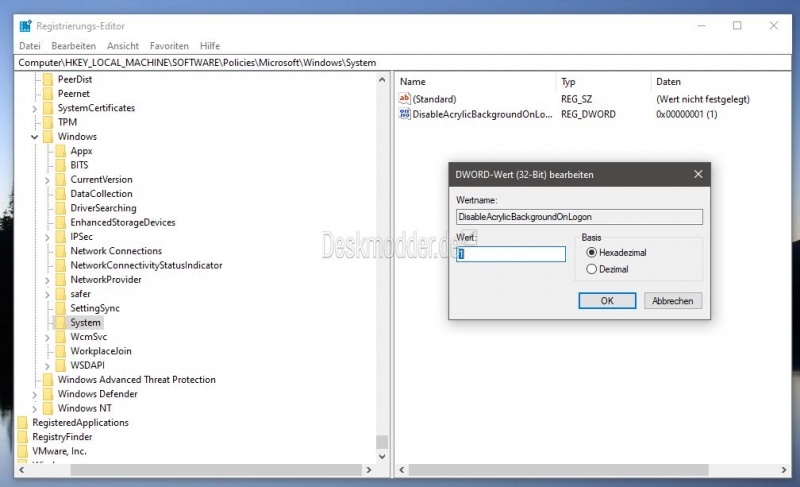Viewport: 800px width, 487px height.
Task: Close the DWORD-Wert bearbeiten dialog
Action: point(698,174)
